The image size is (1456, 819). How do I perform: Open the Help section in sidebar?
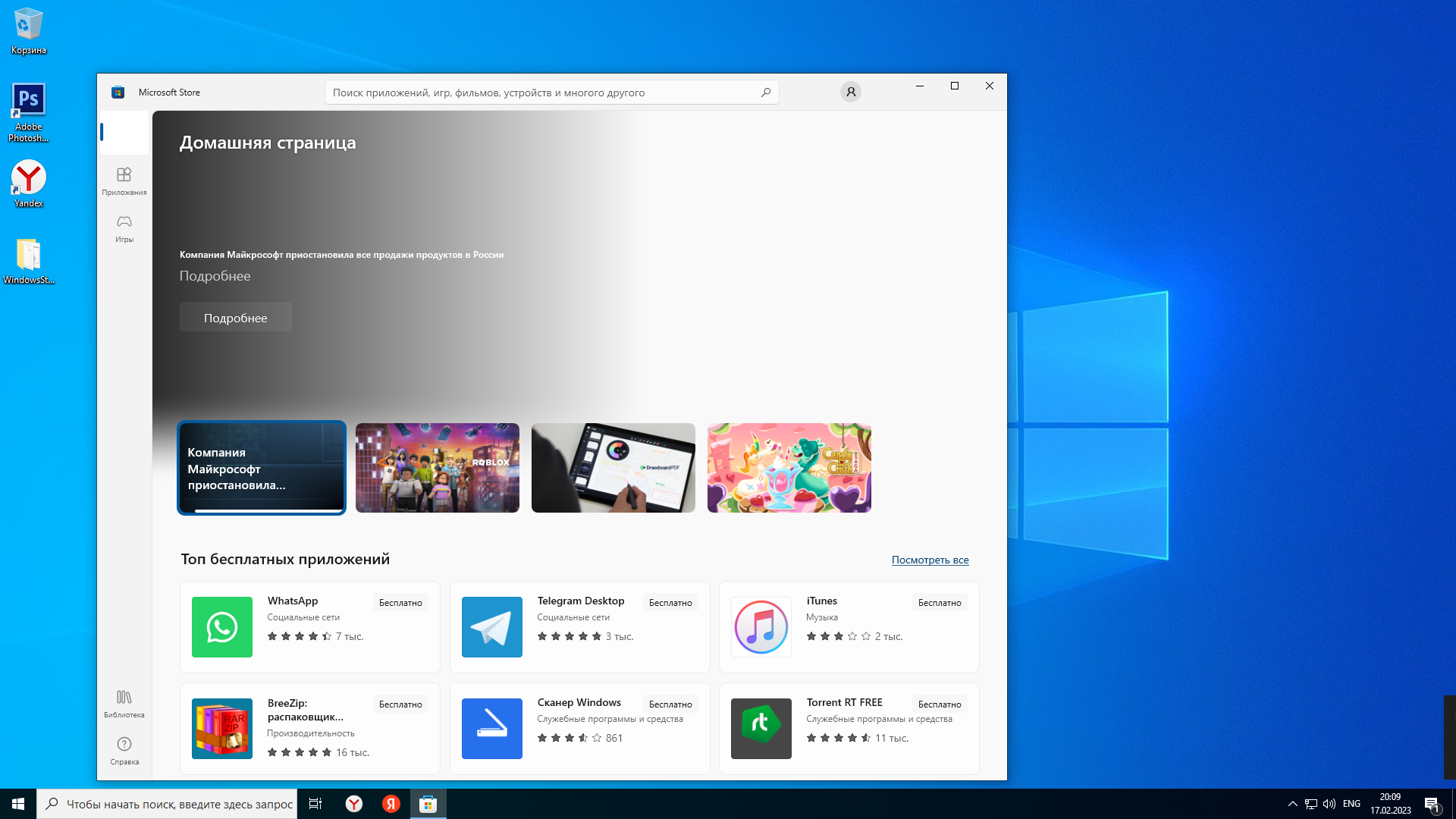coord(124,750)
